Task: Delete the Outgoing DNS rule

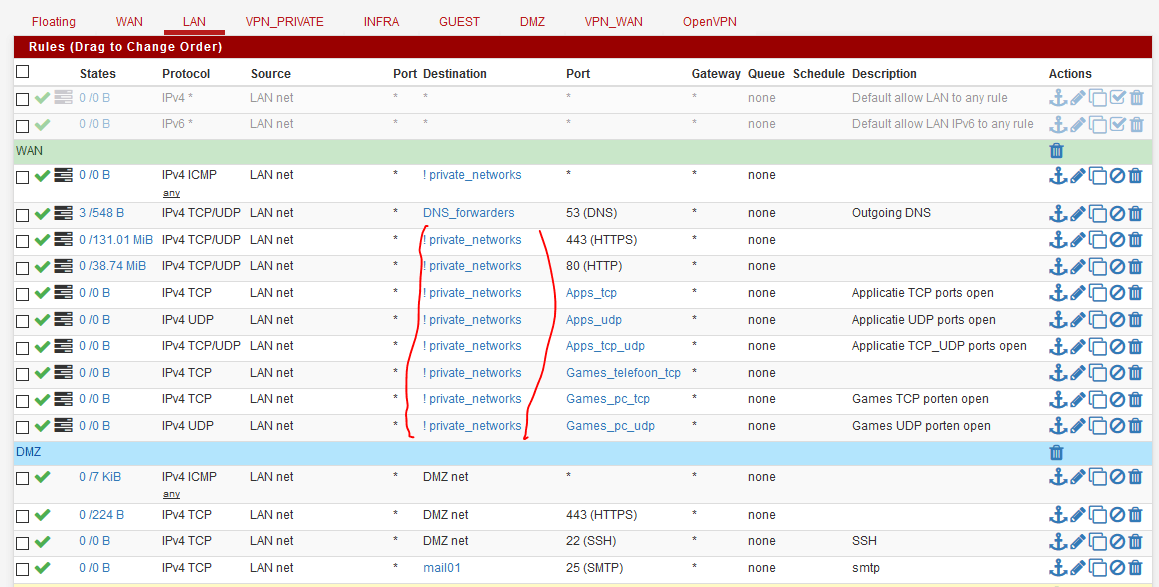Action: point(1136,214)
